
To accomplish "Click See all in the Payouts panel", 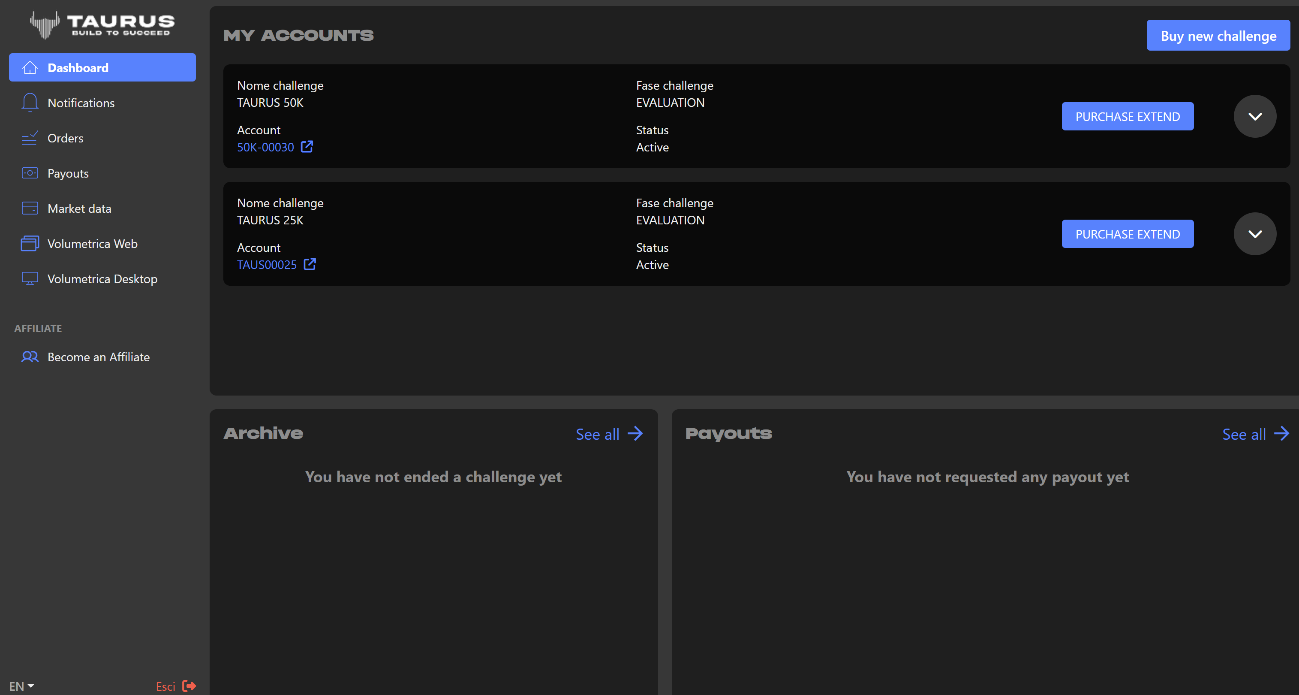I will click(x=1244, y=434).
